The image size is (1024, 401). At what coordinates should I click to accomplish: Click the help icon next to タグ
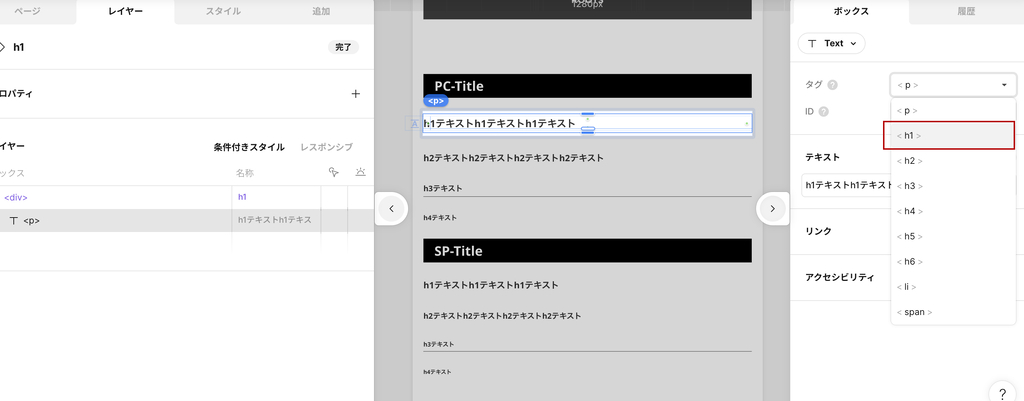pos(833,86)
